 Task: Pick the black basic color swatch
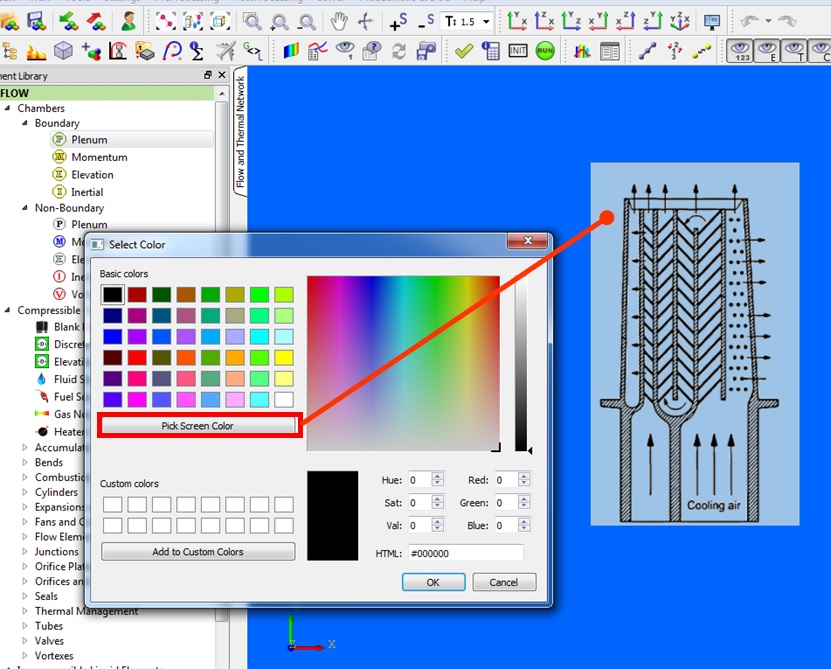pos(112,294)
